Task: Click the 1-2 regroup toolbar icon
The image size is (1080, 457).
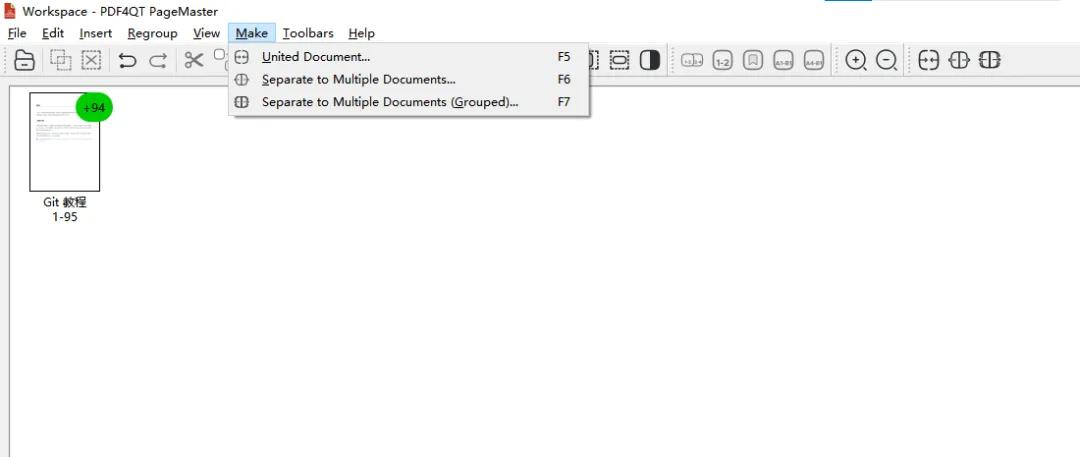Action: (723, 61)
